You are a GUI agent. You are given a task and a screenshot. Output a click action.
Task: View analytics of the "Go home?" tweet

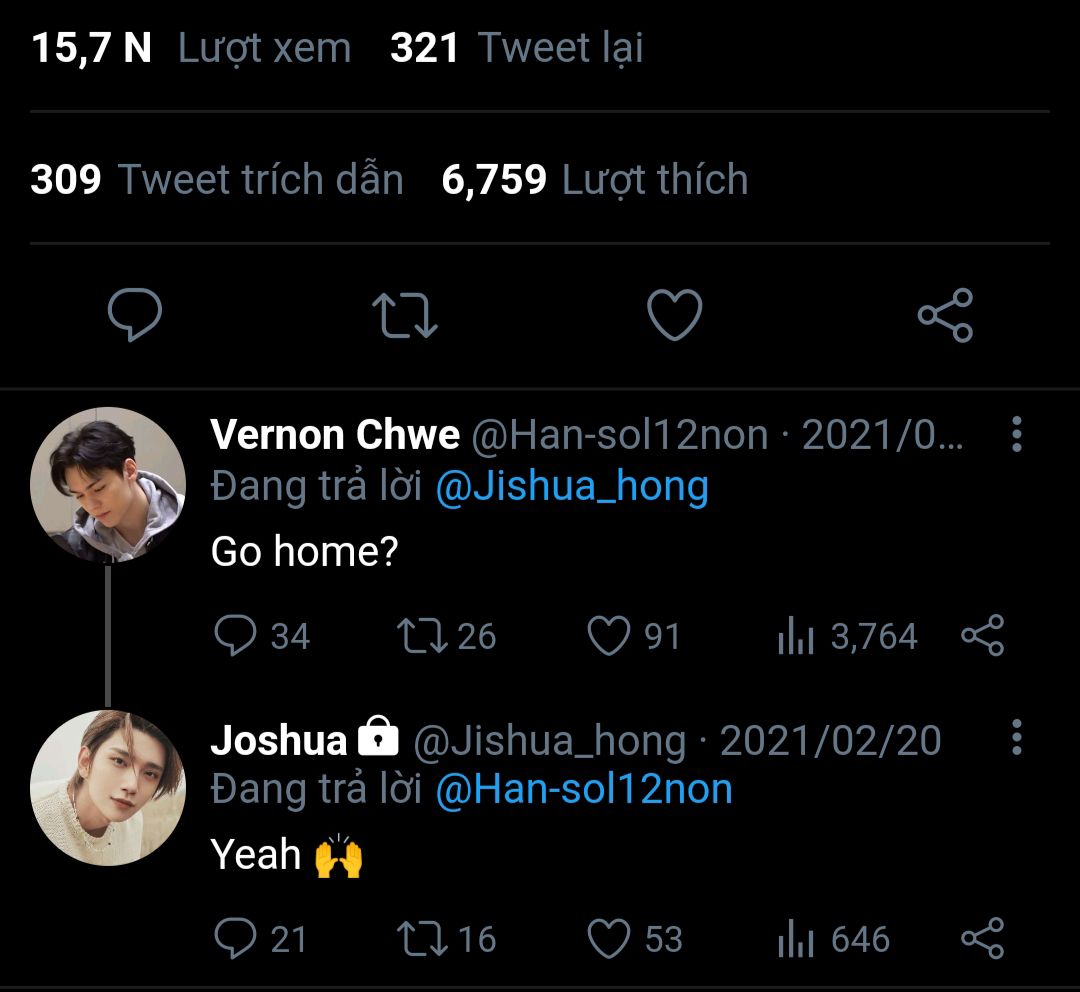pyautogui.click(x=797, y=637)
